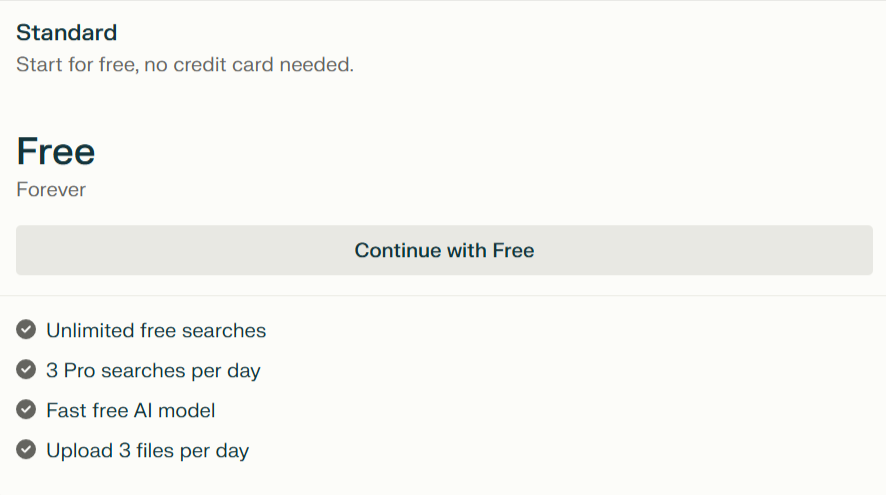Click checkmark icon beside Unlimited free searches
The width and height of the screenshot is (886, 495).
point(26,329)
